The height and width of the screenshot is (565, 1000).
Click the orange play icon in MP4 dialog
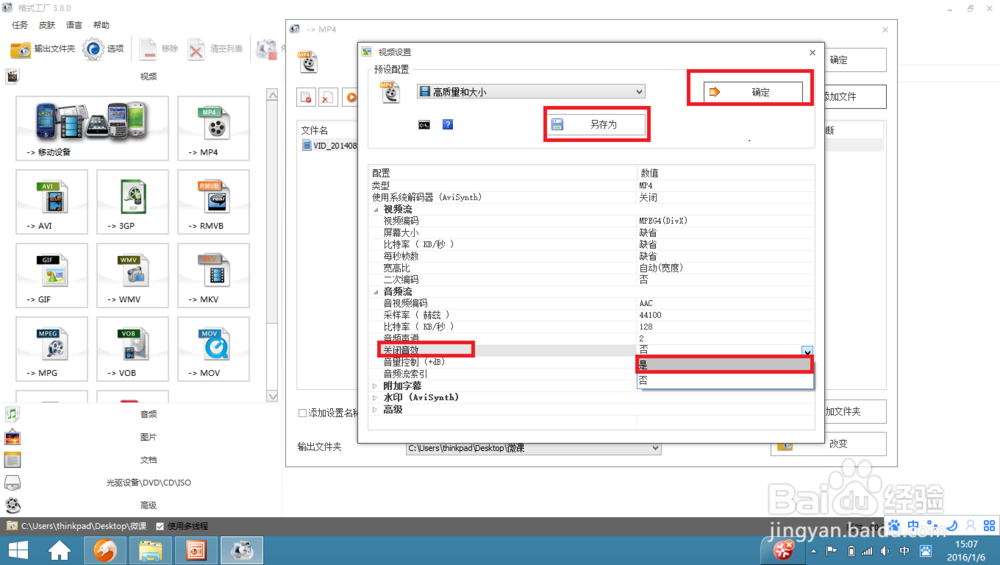(x=350, y=98)
